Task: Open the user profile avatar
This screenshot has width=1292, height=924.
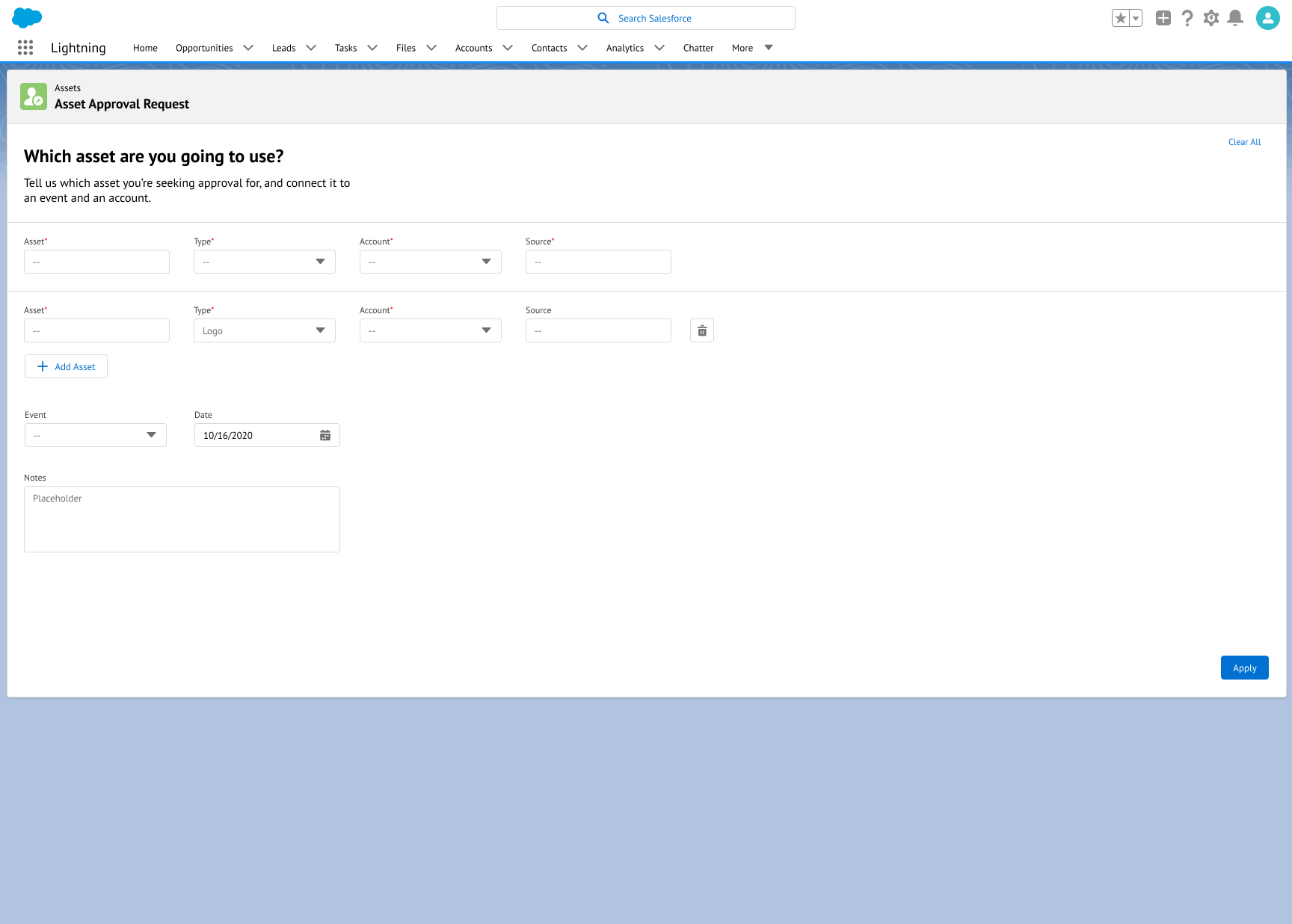Action: (1267, 17)
